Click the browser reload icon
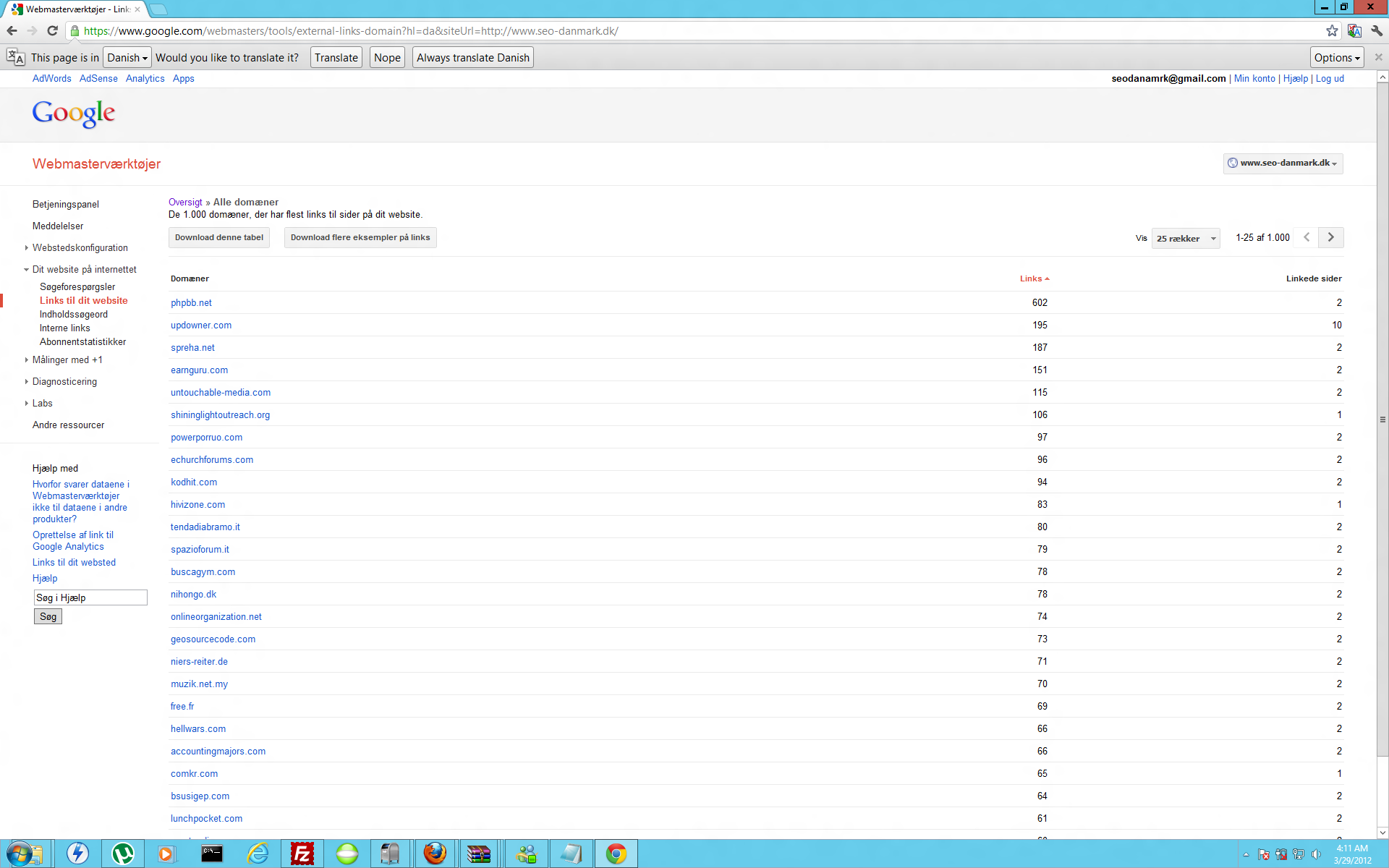 pyautogui.click(x=52, y=30)
